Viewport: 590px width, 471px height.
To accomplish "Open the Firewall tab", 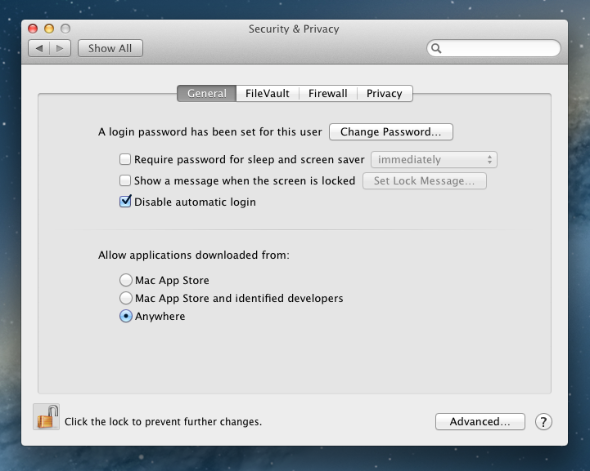I will (x=328, y=93).
